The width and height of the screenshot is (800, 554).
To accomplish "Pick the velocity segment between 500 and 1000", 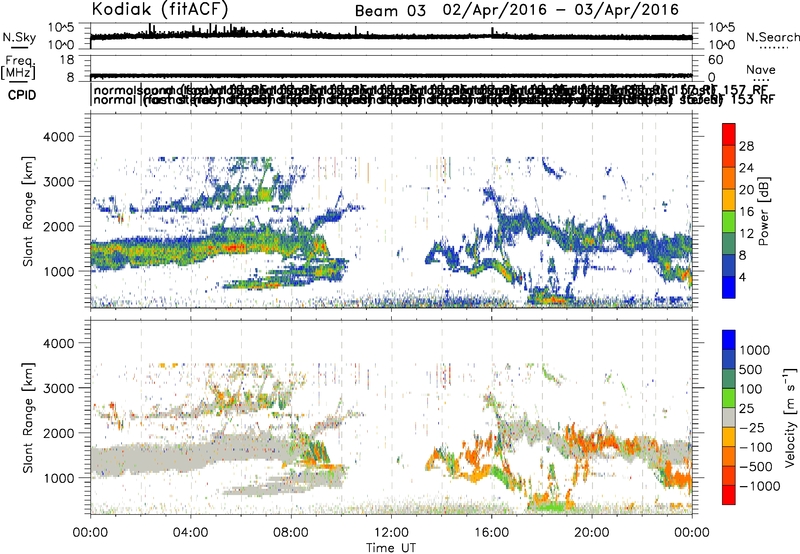I will pos(729,360).
